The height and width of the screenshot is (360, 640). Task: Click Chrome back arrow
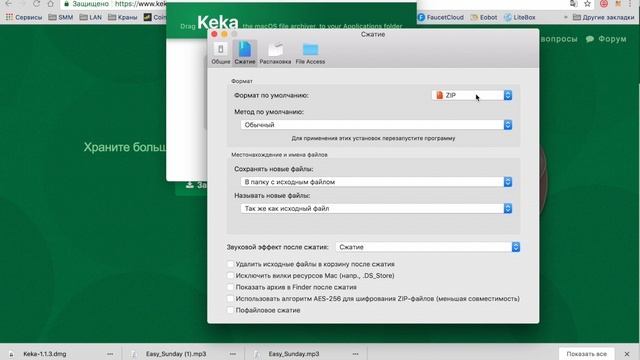point(9,4)
